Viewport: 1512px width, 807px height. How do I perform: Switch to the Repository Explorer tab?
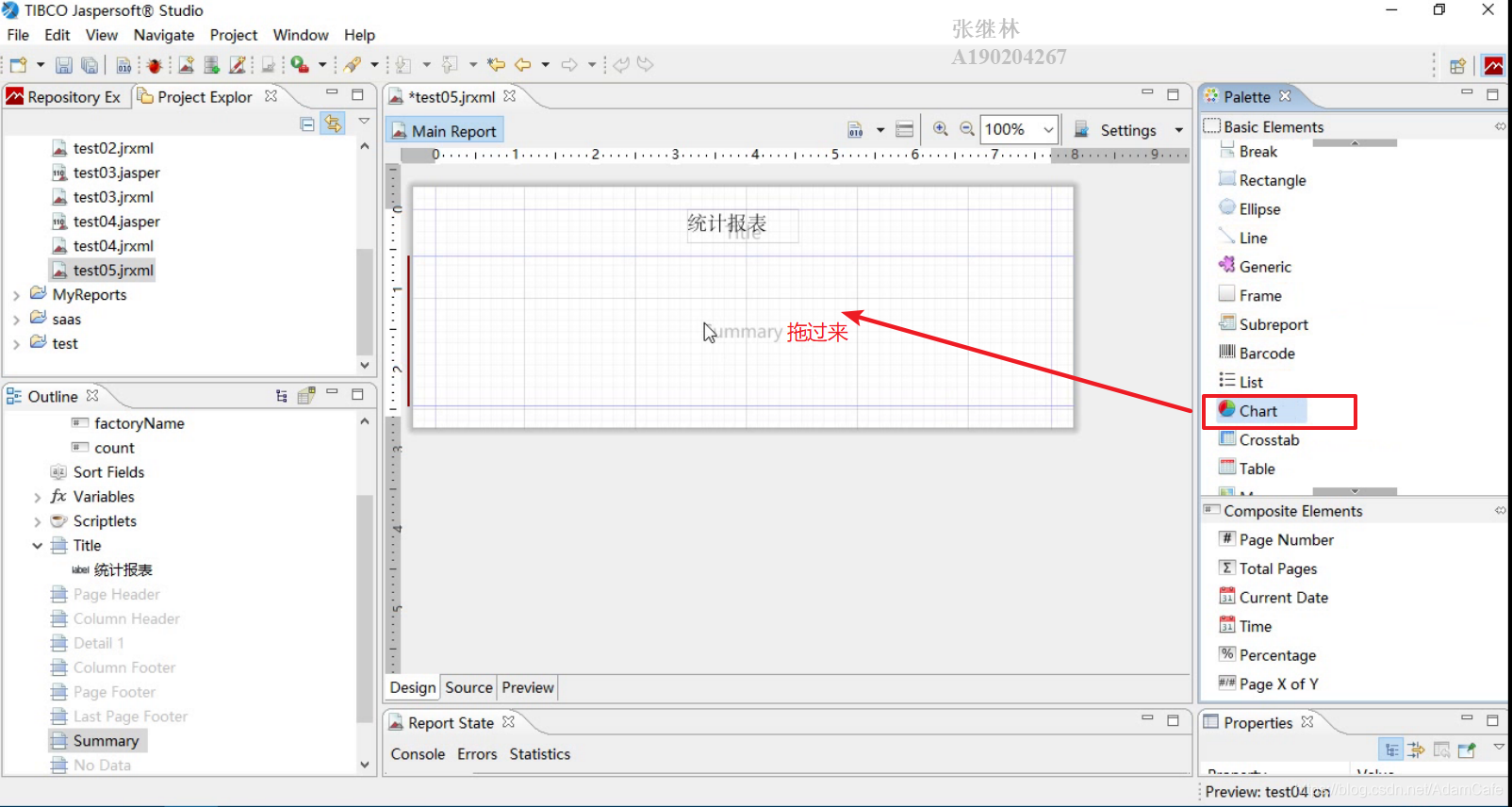point(64,96)
